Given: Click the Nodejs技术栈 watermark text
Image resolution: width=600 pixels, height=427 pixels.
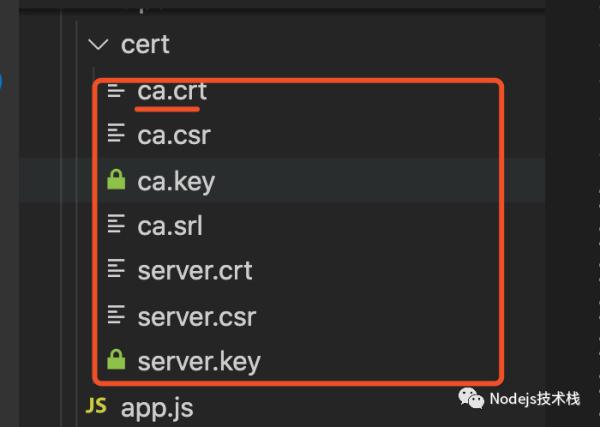Looking at the screenshot, I should (535, 399).
